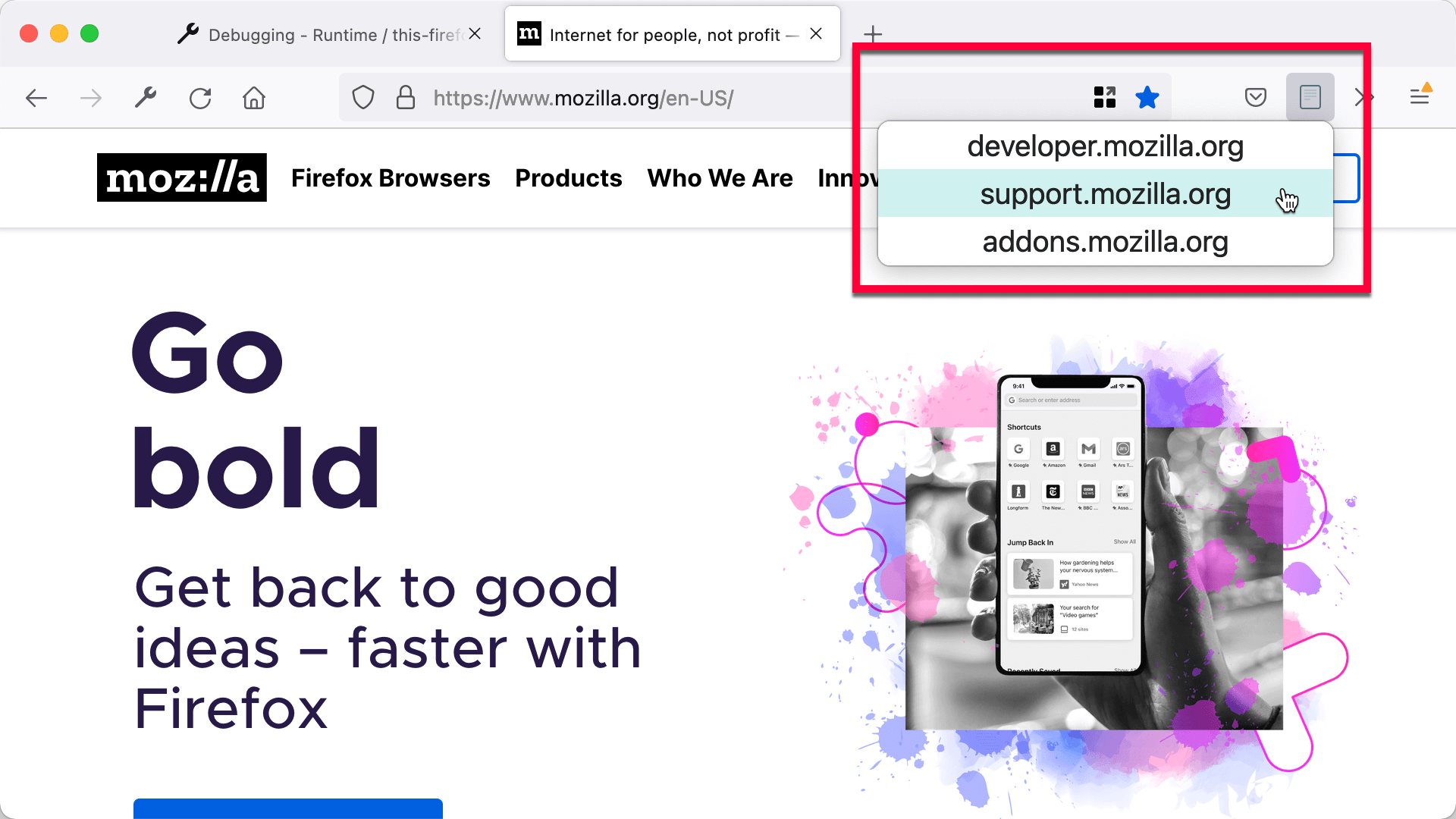1456x819 pixels.
Task: Click the back navigation arrow
Action: click(36, 97)
